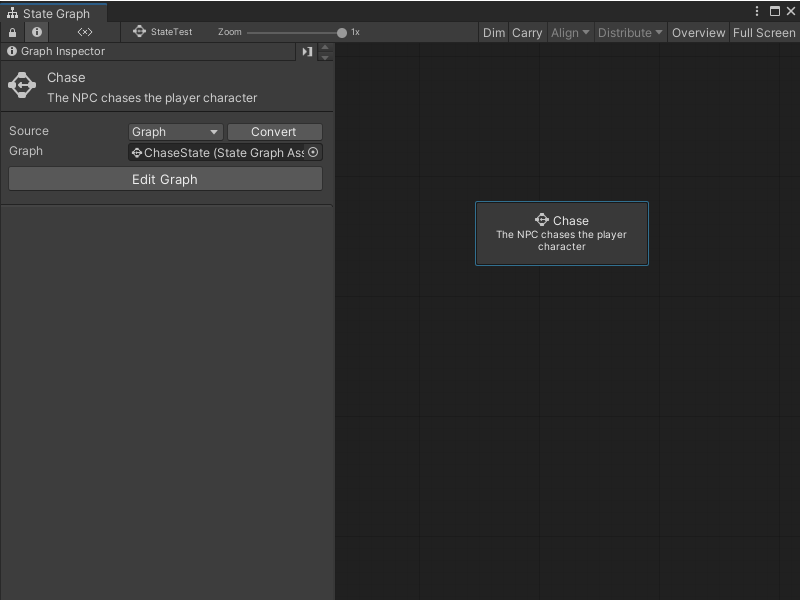Collapse the Graph Inspector sidebar arrow icon
Image resolution: width=800 pixels, height=600 pixels.
point(307,52)
